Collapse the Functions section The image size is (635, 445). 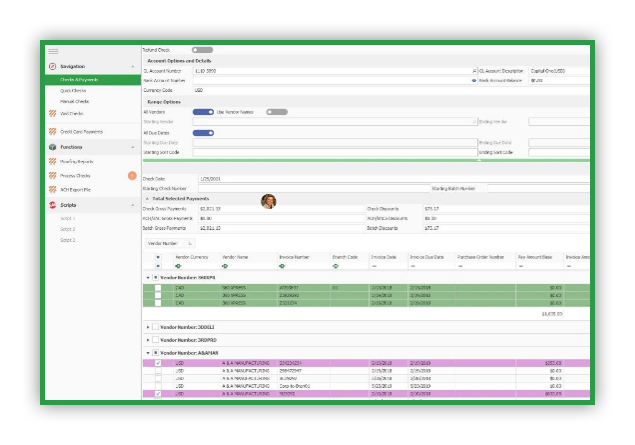[x=133, y=147]
